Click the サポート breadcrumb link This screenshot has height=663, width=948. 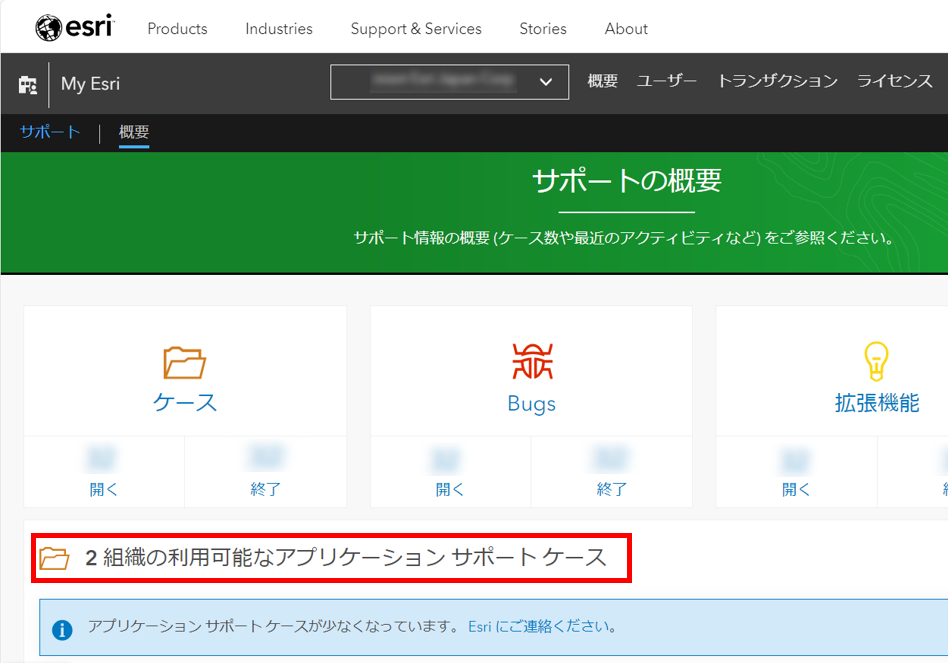[x=50, y=132]
